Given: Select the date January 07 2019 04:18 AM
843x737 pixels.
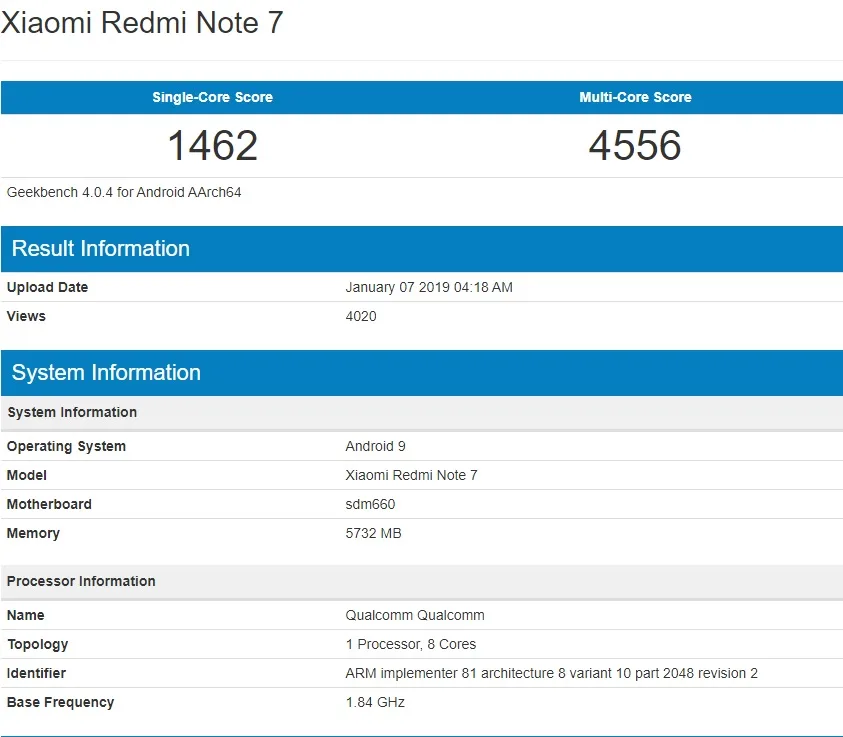Looking at the screenshot, I should 429,287.
